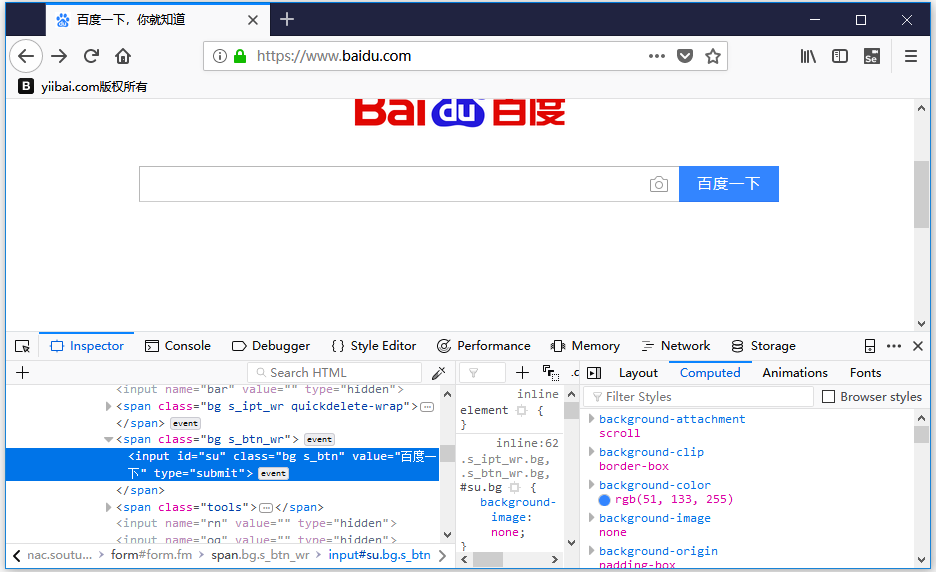
Task: Expand the background-clip computed property
Action: click(592, 451)
